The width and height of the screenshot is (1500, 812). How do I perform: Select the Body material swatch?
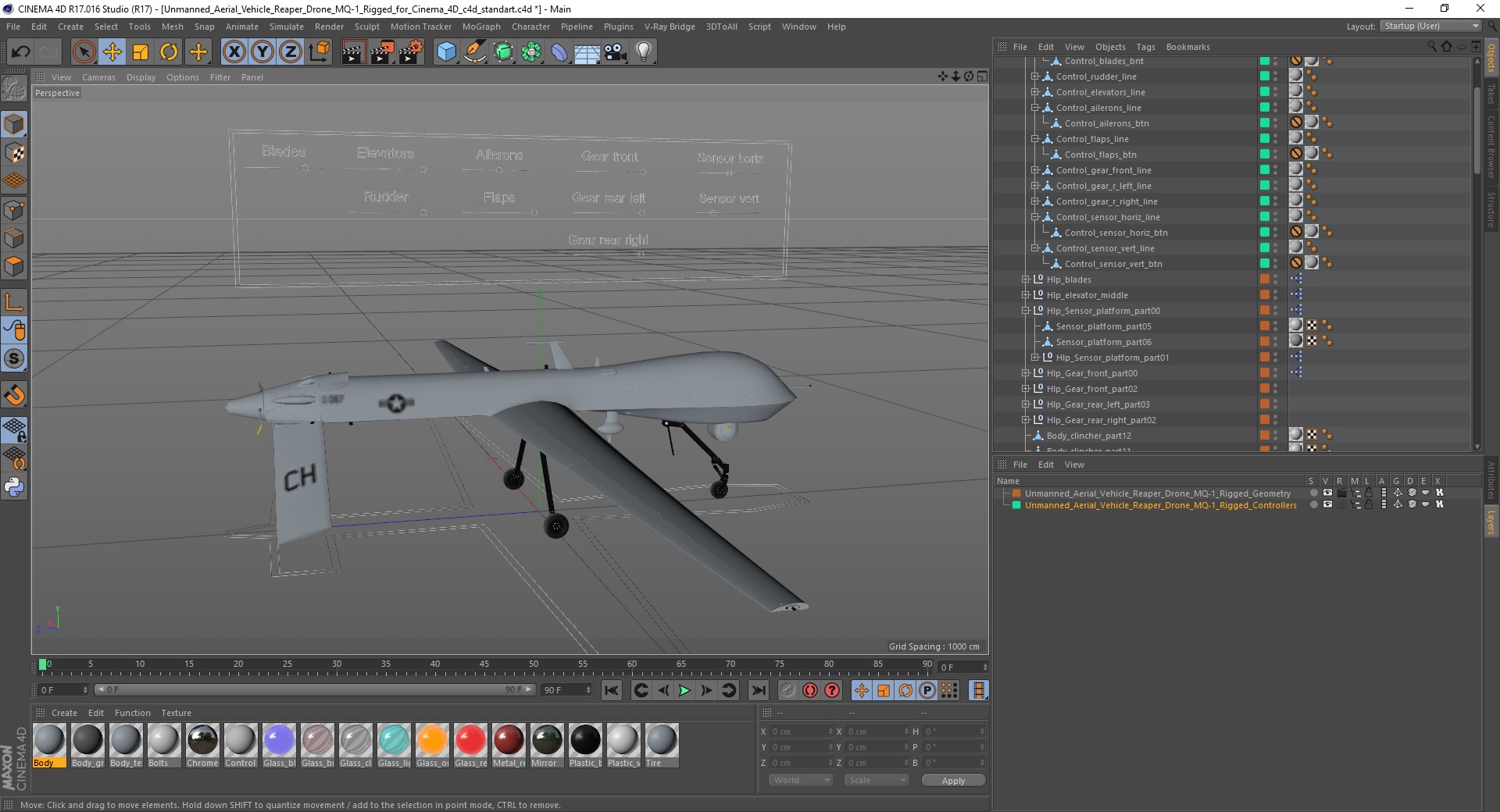(x=49, y=746)
